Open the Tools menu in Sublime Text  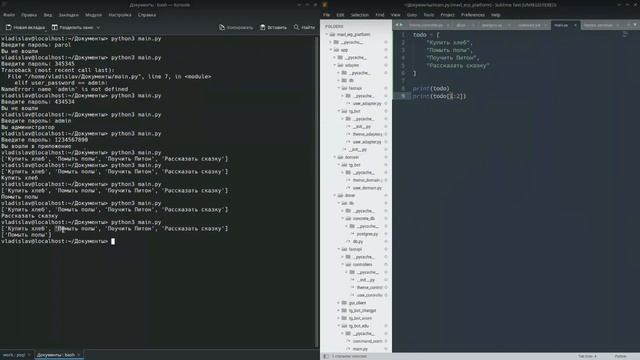tap(429, 15)
